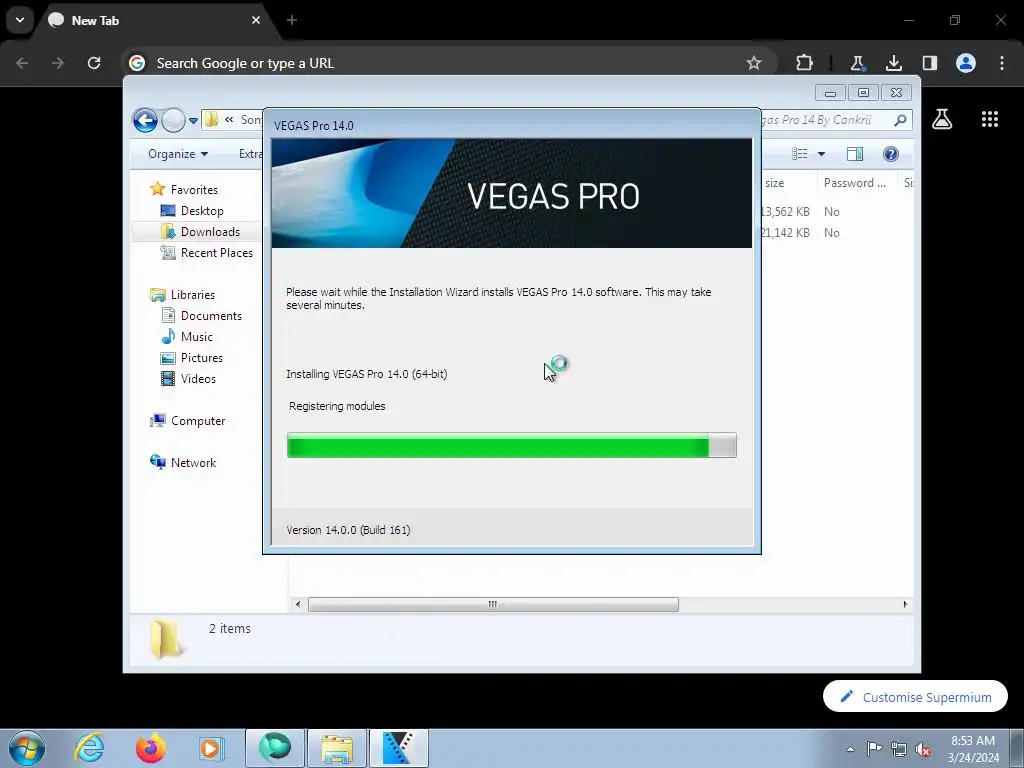The width and height of the screenshot is (1024, 768).
Task: Click the Customise Supermium button
Action: tap(915, 697)
